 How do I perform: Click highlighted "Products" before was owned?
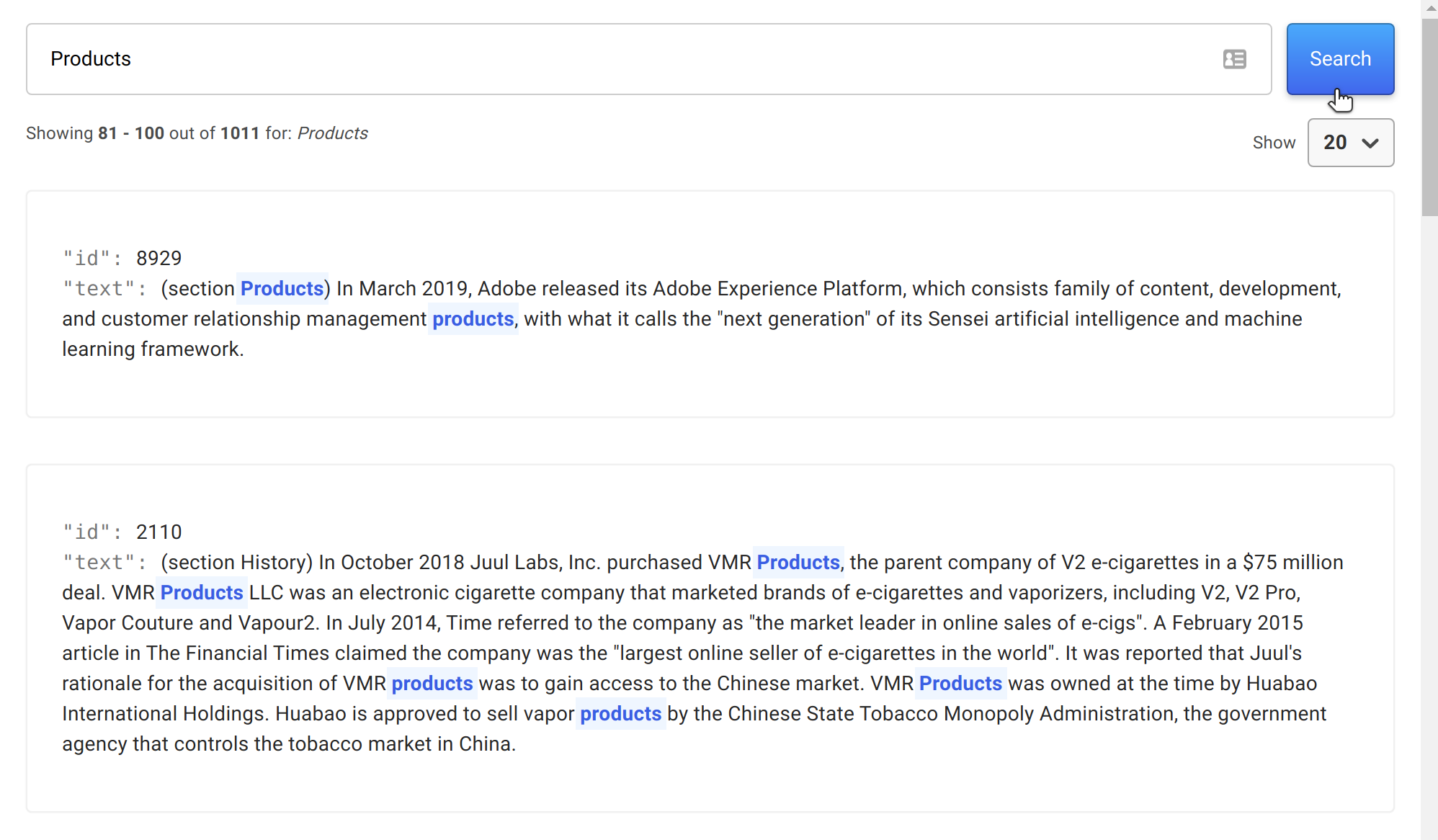coord(960,684)
